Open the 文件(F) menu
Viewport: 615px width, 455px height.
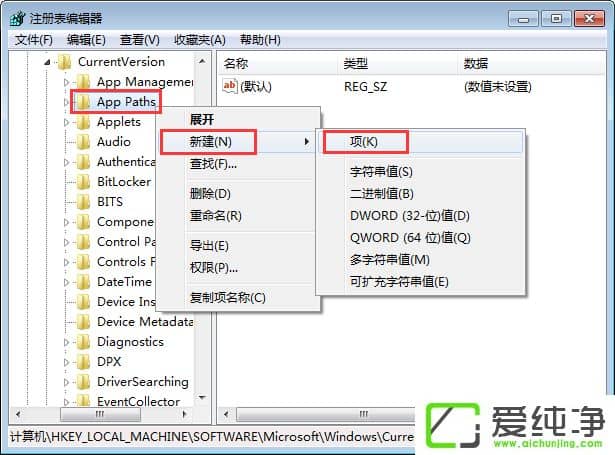(x=34, y=40)
